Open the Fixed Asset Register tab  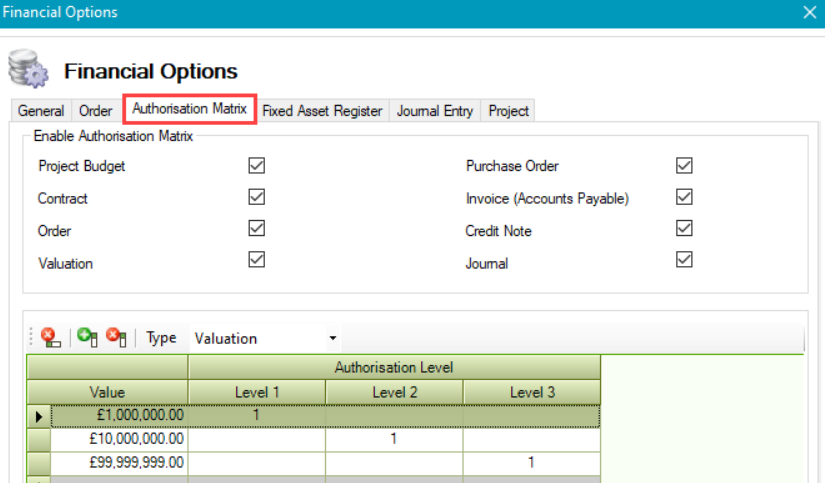pos(322,111)
